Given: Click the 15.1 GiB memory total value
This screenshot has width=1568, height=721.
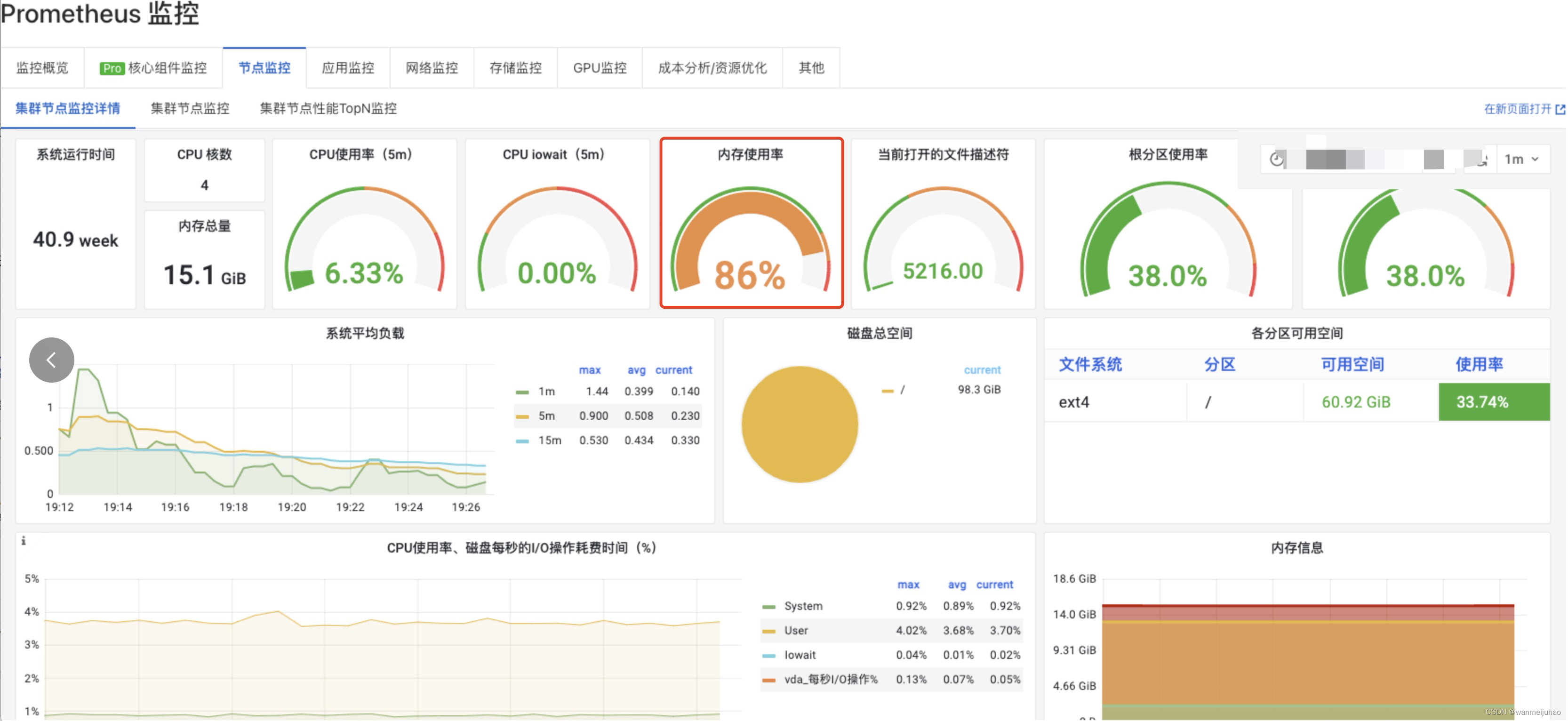Looking at the screenshot, I should point(205,275).
